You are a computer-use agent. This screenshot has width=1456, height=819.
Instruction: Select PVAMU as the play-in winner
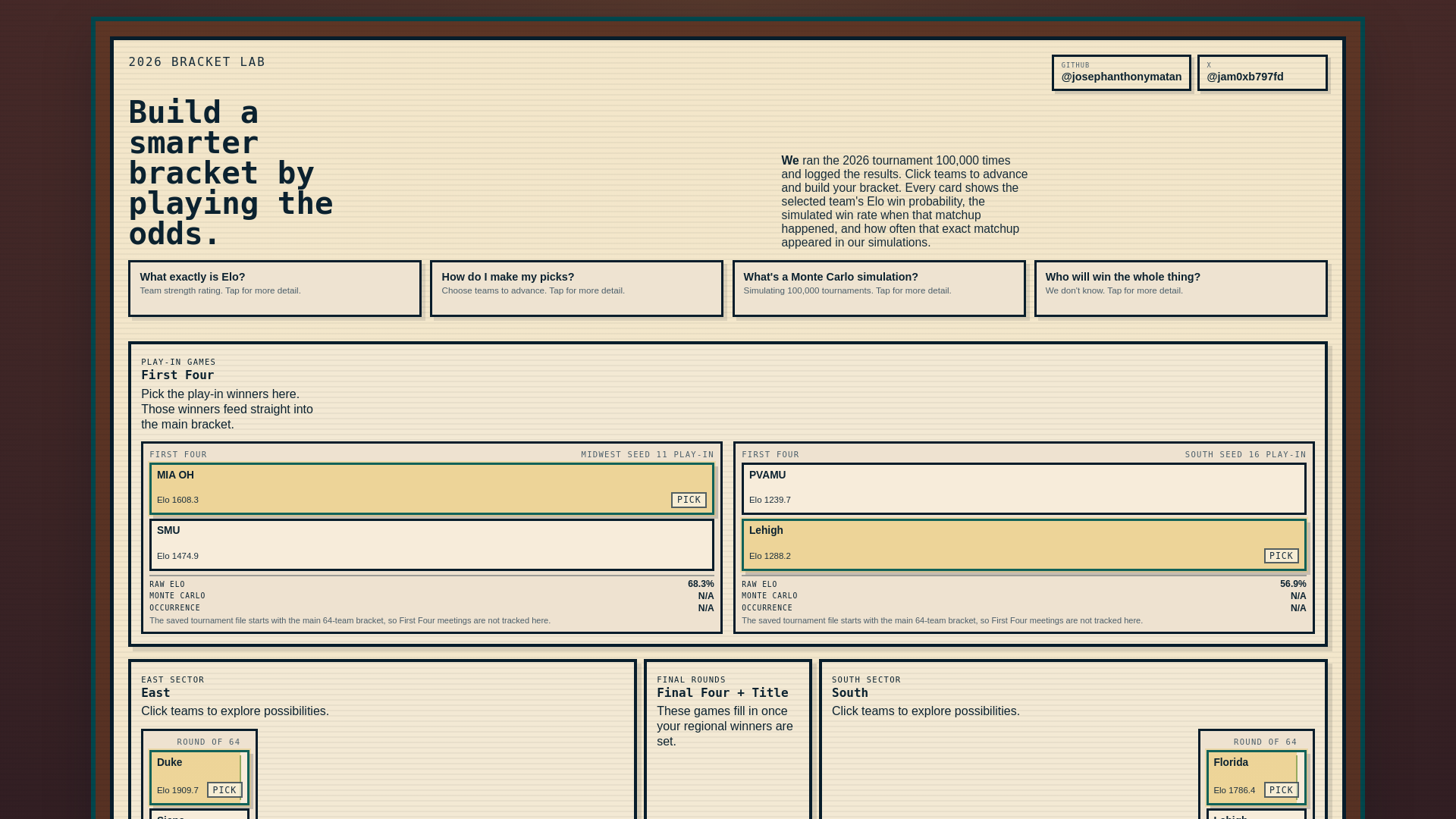pyautogui.click(x=1023, y=488)
